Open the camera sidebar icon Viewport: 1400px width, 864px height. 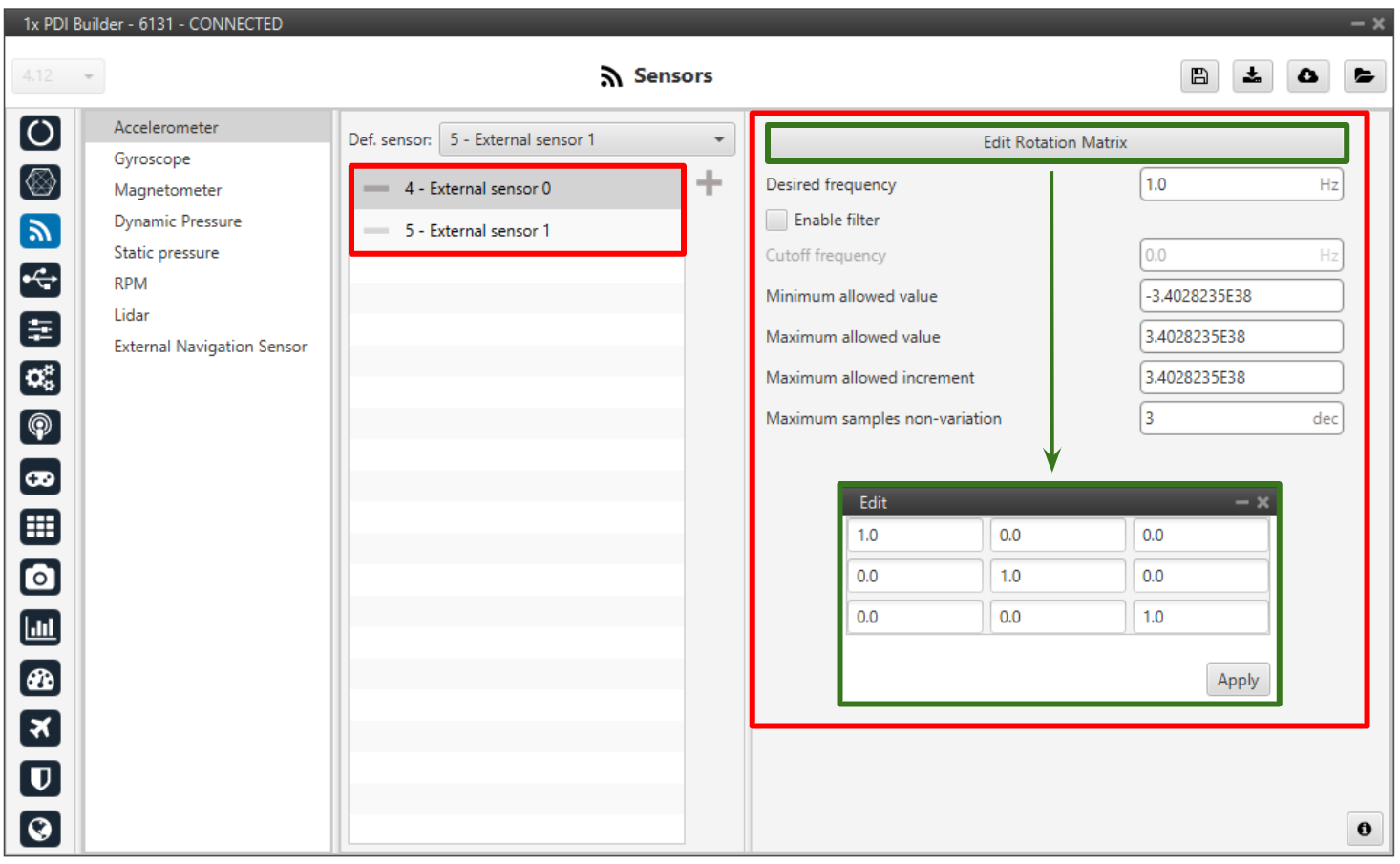pos(40,578)
